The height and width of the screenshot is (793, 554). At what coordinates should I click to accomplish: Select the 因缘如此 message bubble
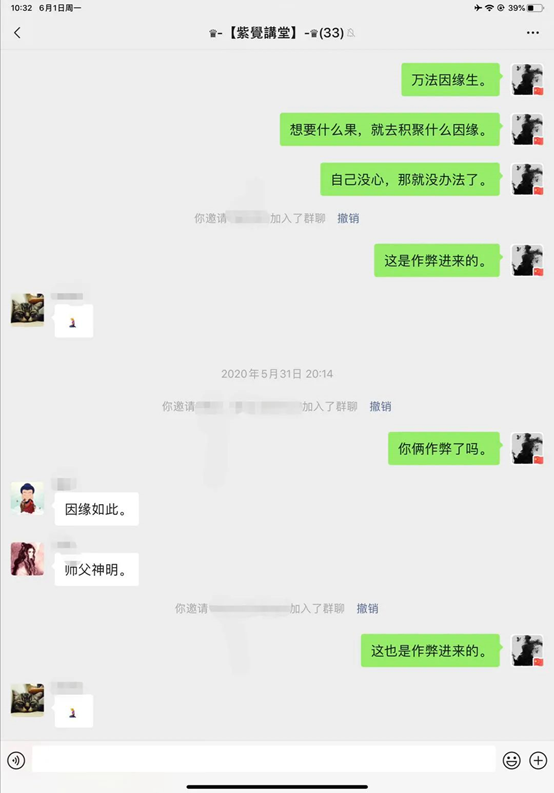coord(97,509)
